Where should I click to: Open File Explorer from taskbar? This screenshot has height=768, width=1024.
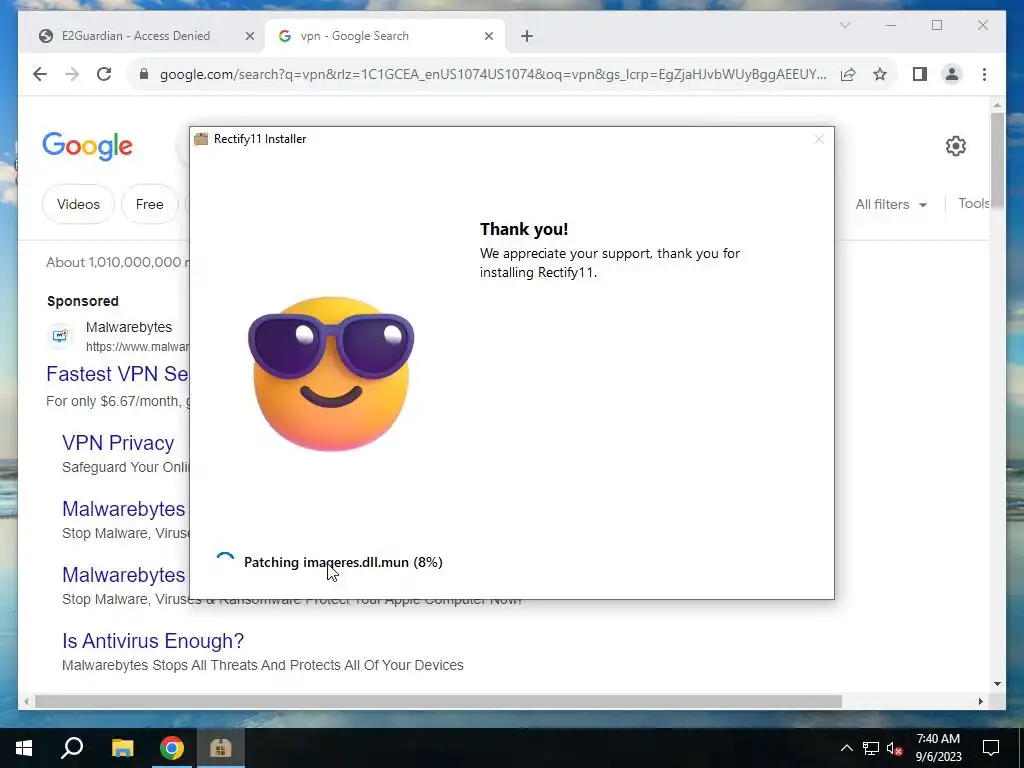tap(122, 748)
